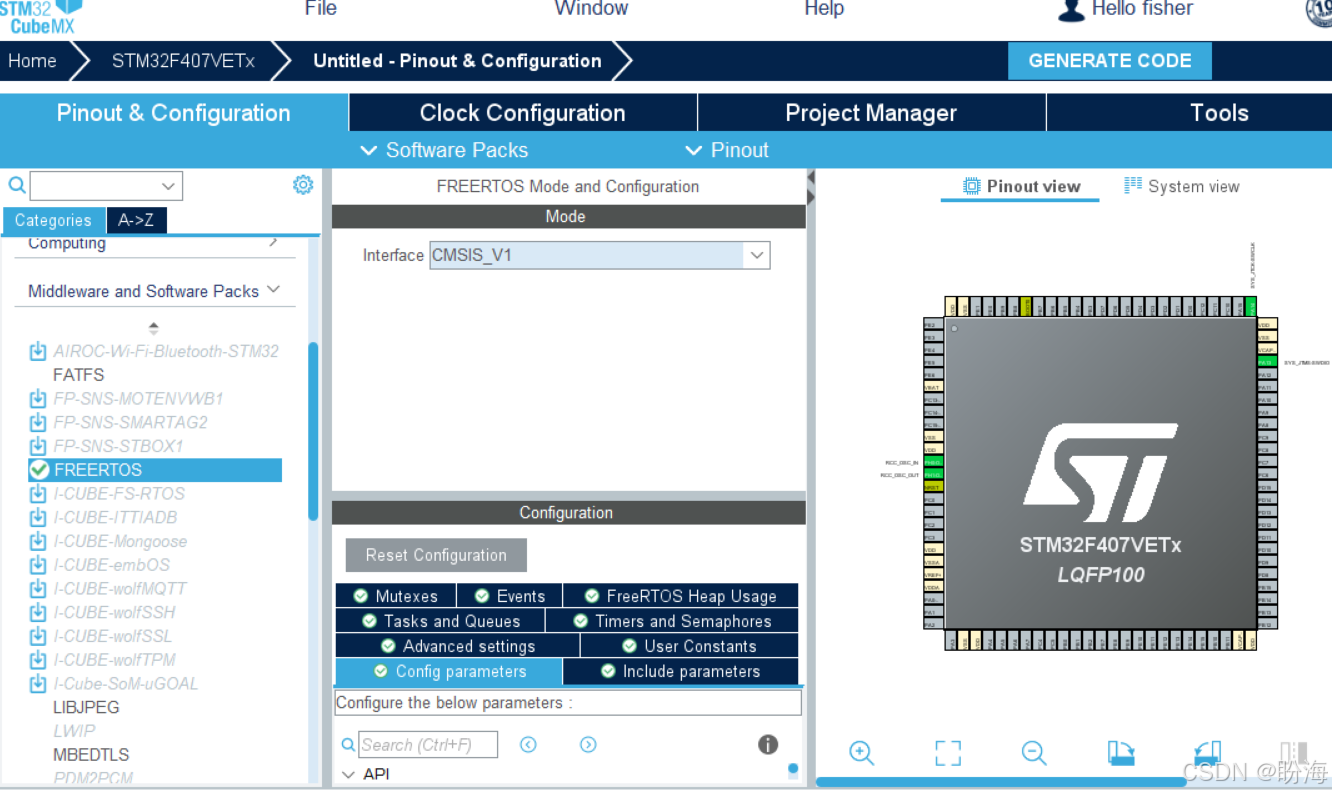Viewport: 1332px width, 794px height.
Task: Open the Timers and Semaphores tab
Action: click(672, 621)
